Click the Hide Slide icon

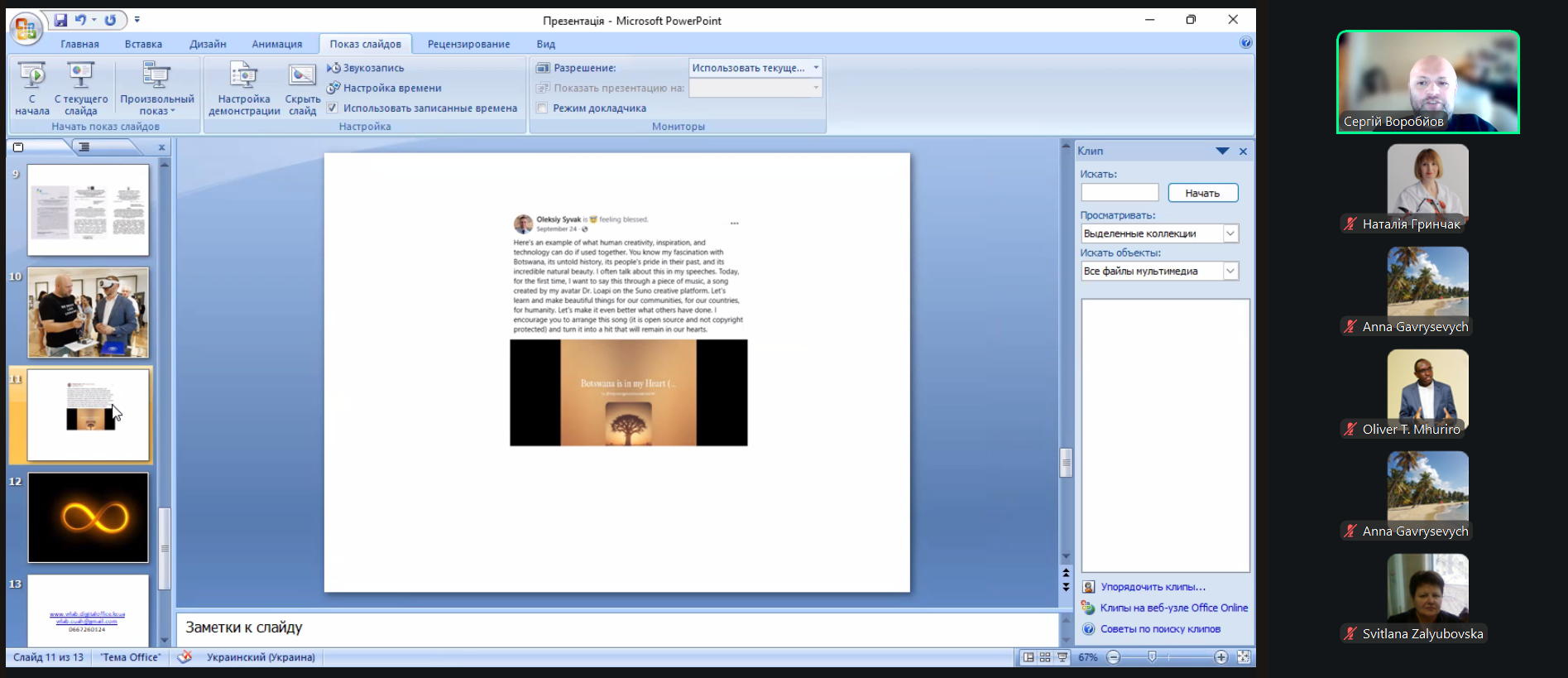pos(302,77)
